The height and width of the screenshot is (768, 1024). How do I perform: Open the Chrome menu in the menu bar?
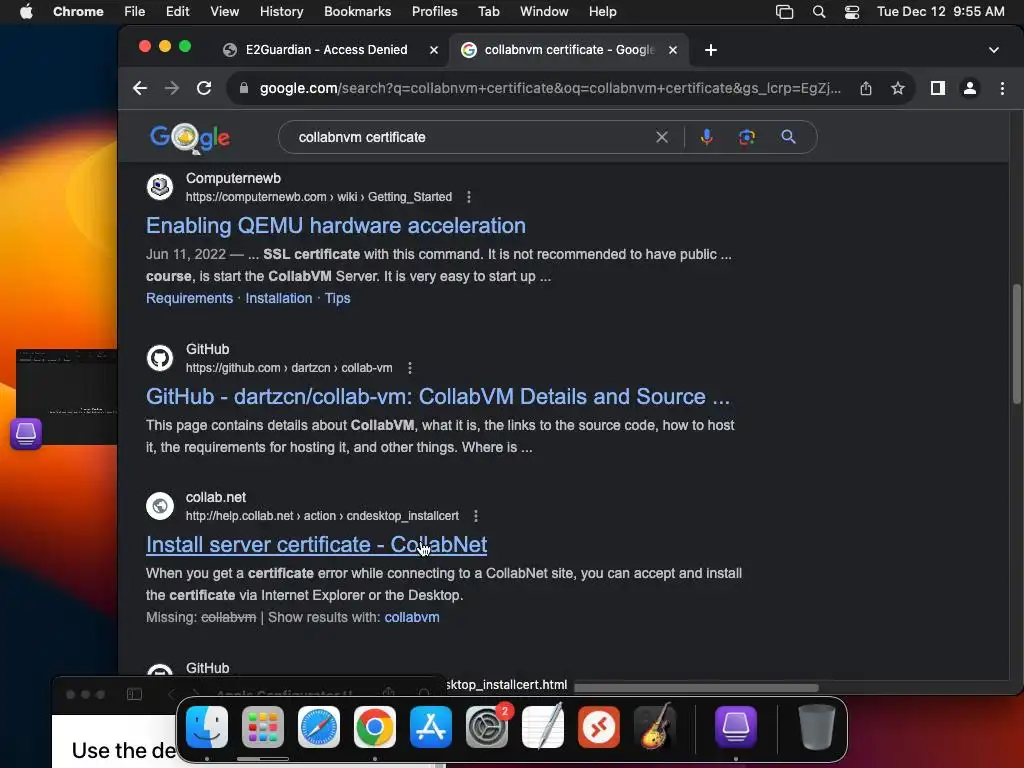[x=78, y=12]
